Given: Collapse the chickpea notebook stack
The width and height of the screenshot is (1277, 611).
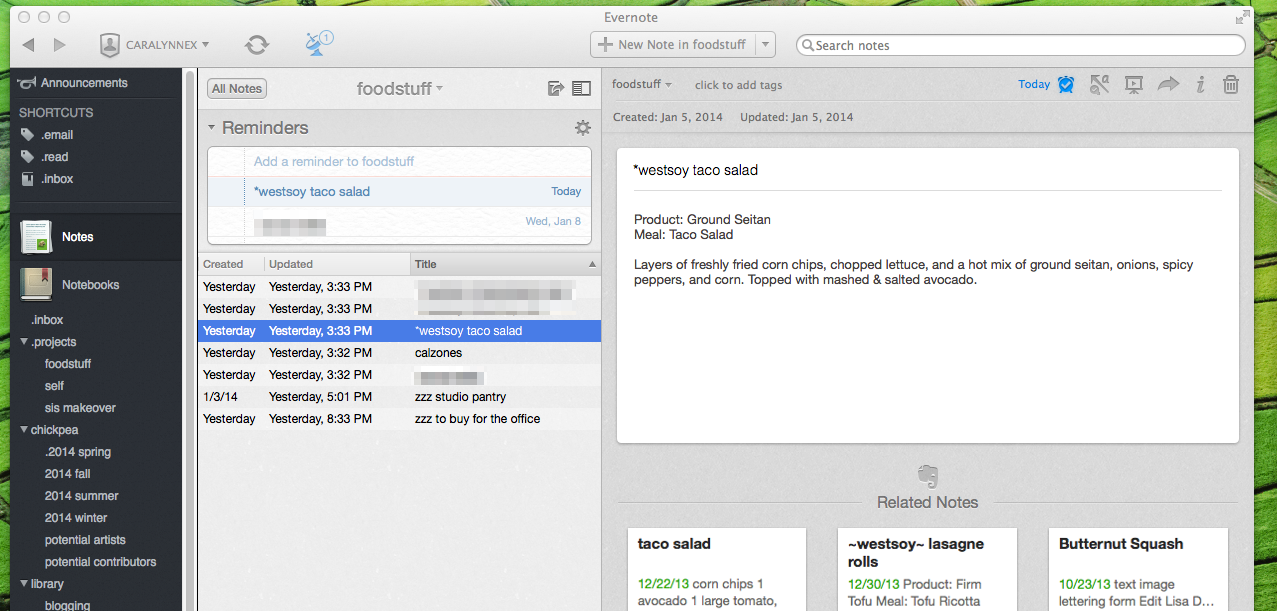Looking at the screenshot, I should coord(24,430).
